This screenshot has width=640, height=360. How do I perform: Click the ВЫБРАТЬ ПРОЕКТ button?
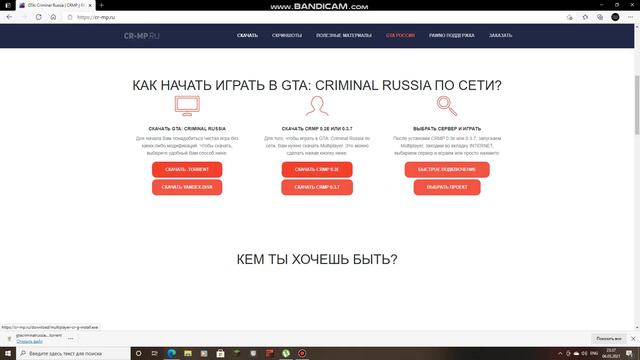point(447,187)
